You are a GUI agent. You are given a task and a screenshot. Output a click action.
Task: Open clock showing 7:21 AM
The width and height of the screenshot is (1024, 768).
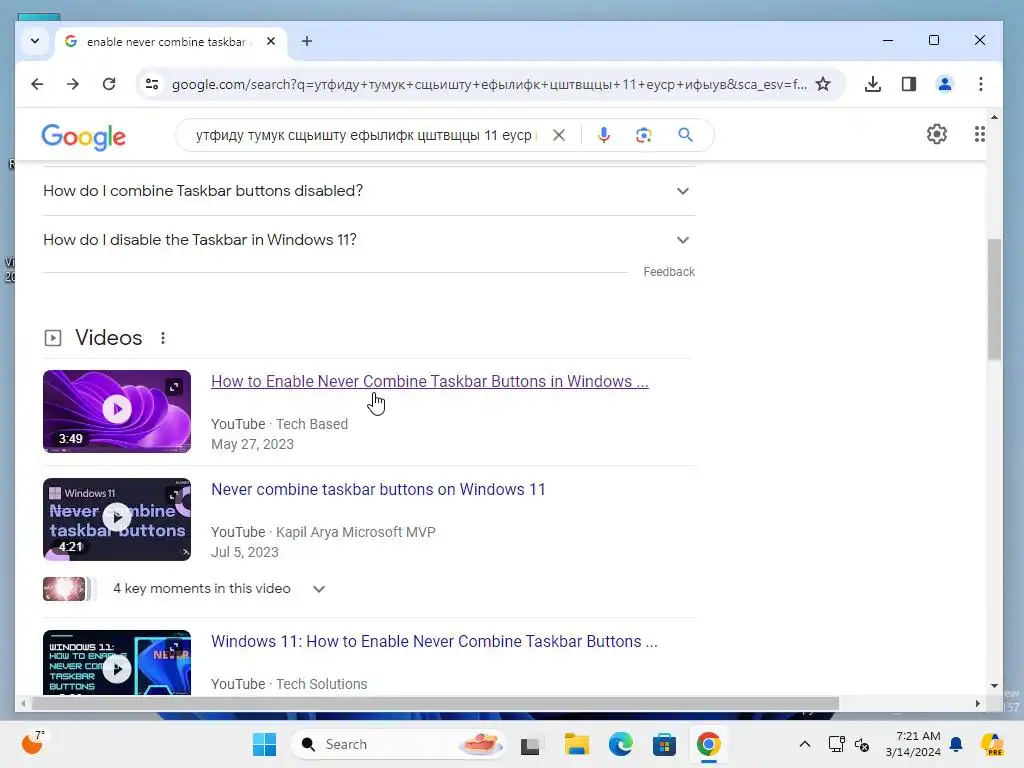pyautogui.click(x=914, y=744)
